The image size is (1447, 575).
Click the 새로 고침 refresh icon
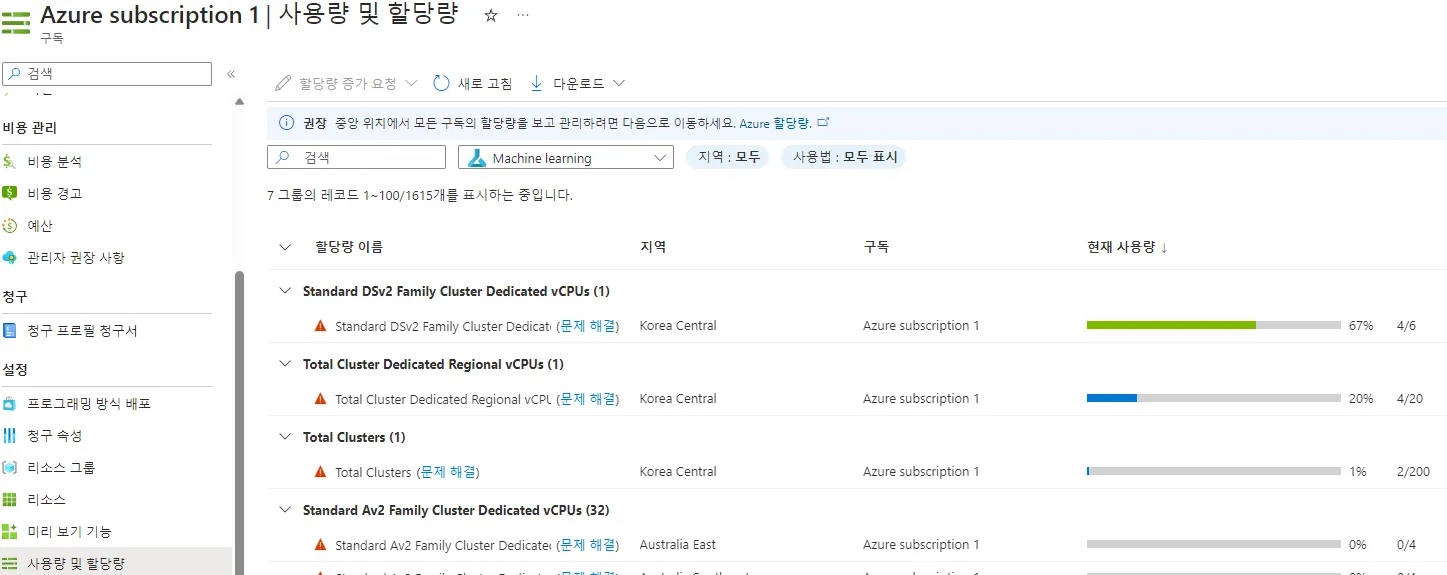(x=441, y=83)
